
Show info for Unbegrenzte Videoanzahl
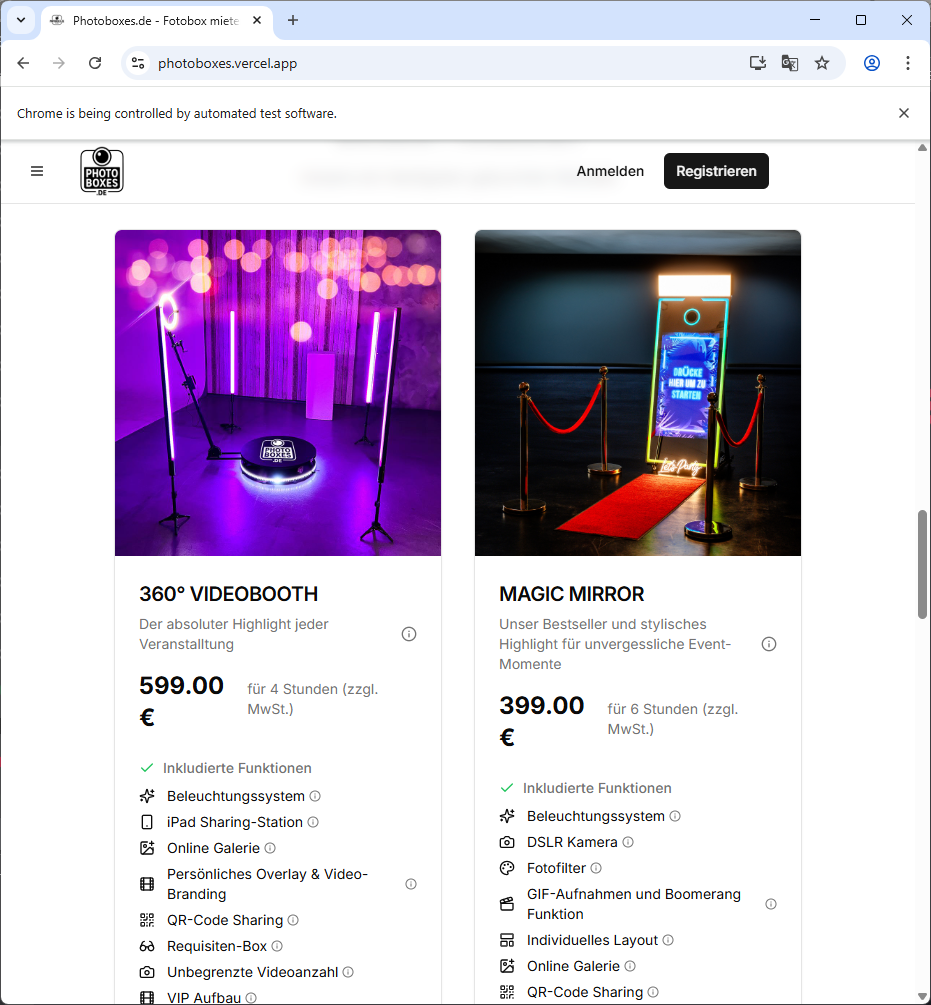pos(348,972)
